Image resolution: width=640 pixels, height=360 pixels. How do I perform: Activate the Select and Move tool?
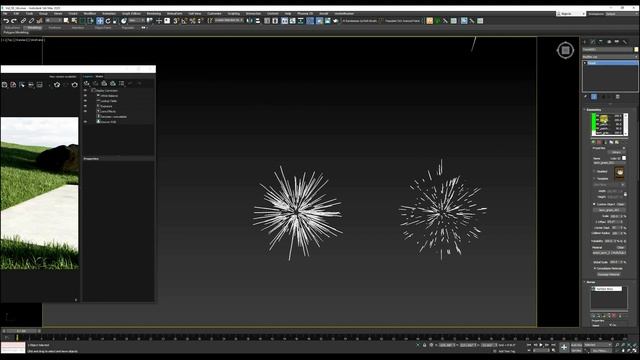pos(100,21)
